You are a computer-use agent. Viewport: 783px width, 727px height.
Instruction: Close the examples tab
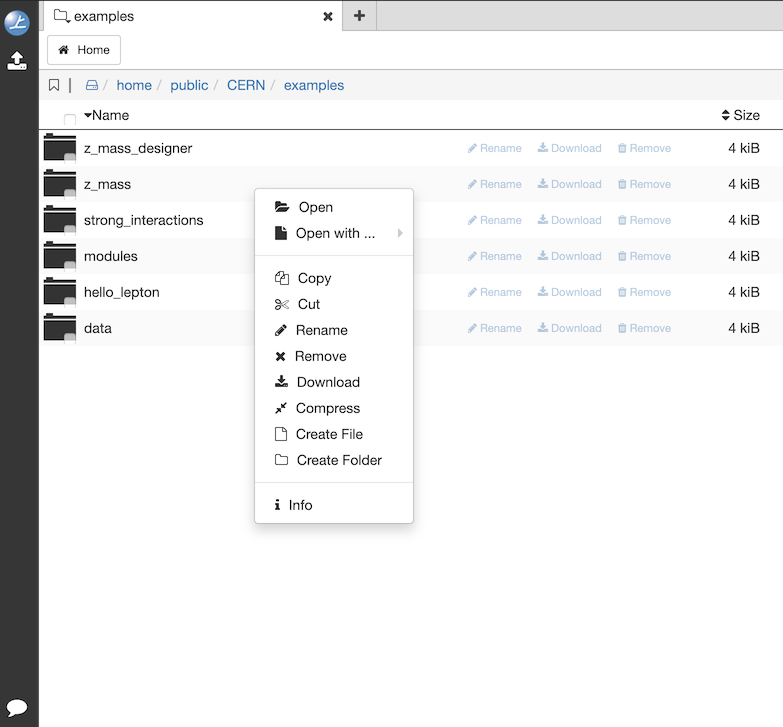point(328,16)
